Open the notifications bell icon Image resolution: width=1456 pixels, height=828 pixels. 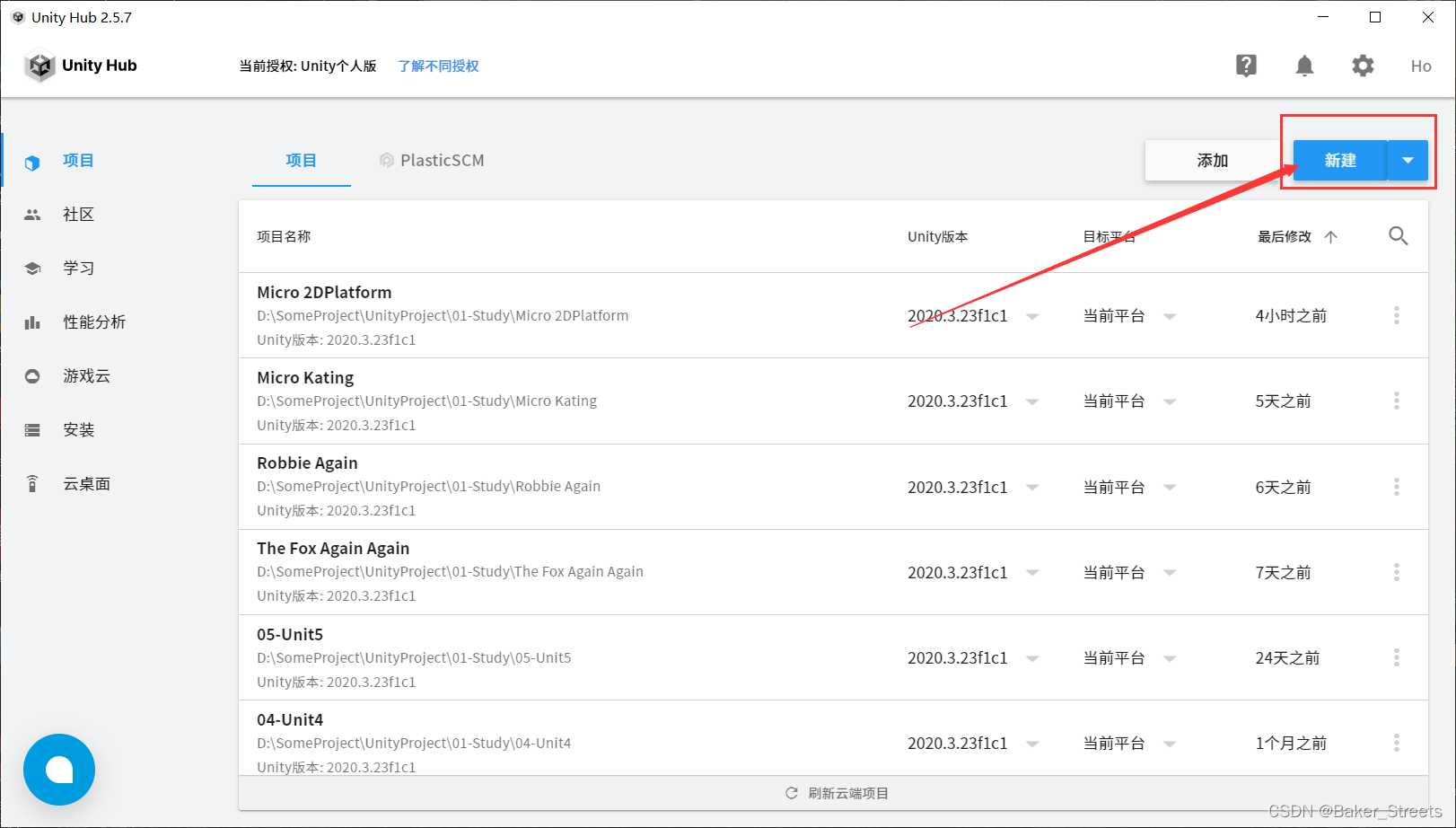point(1304,66)
